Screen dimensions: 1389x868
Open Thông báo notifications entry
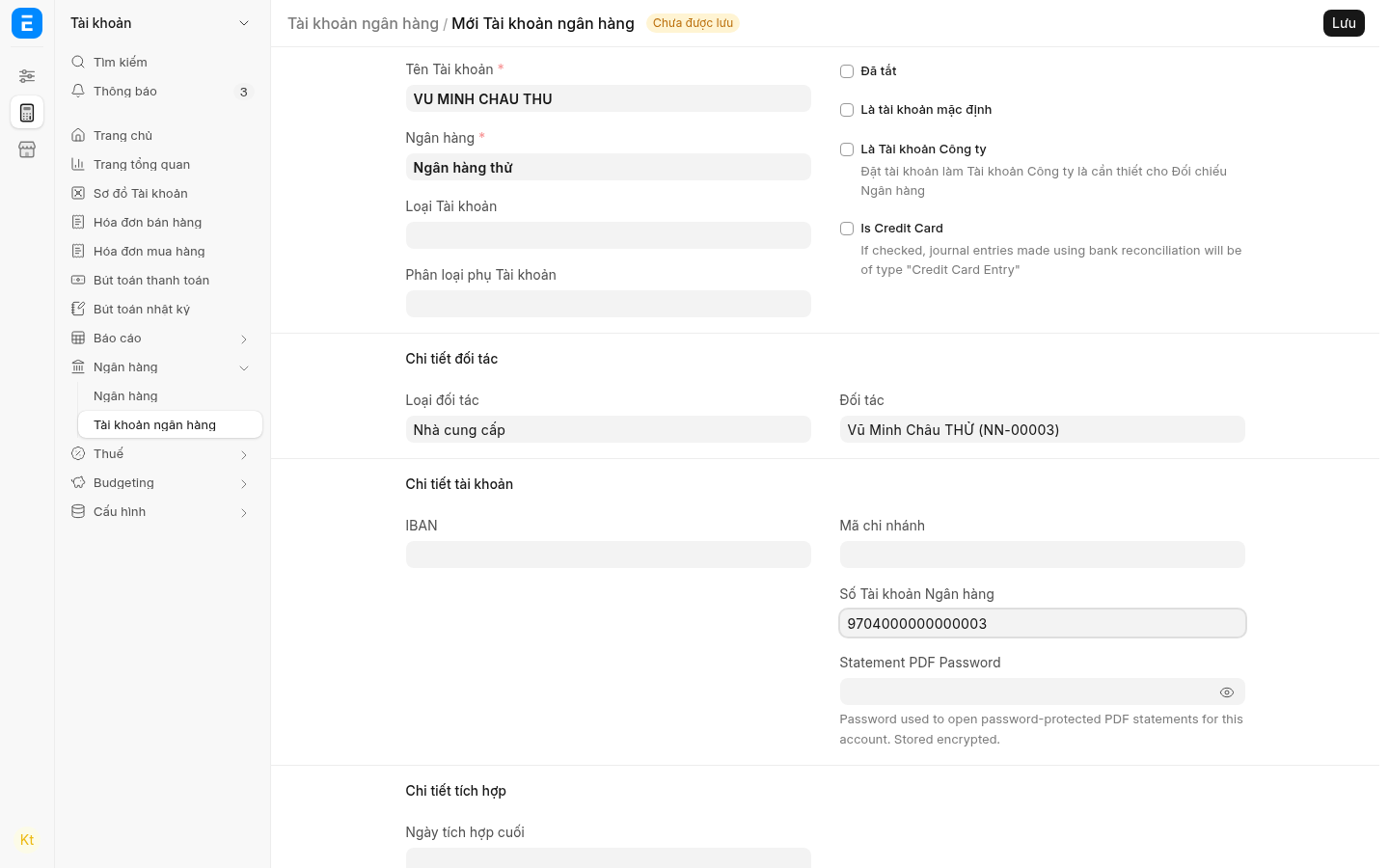(x=162, y=91)
